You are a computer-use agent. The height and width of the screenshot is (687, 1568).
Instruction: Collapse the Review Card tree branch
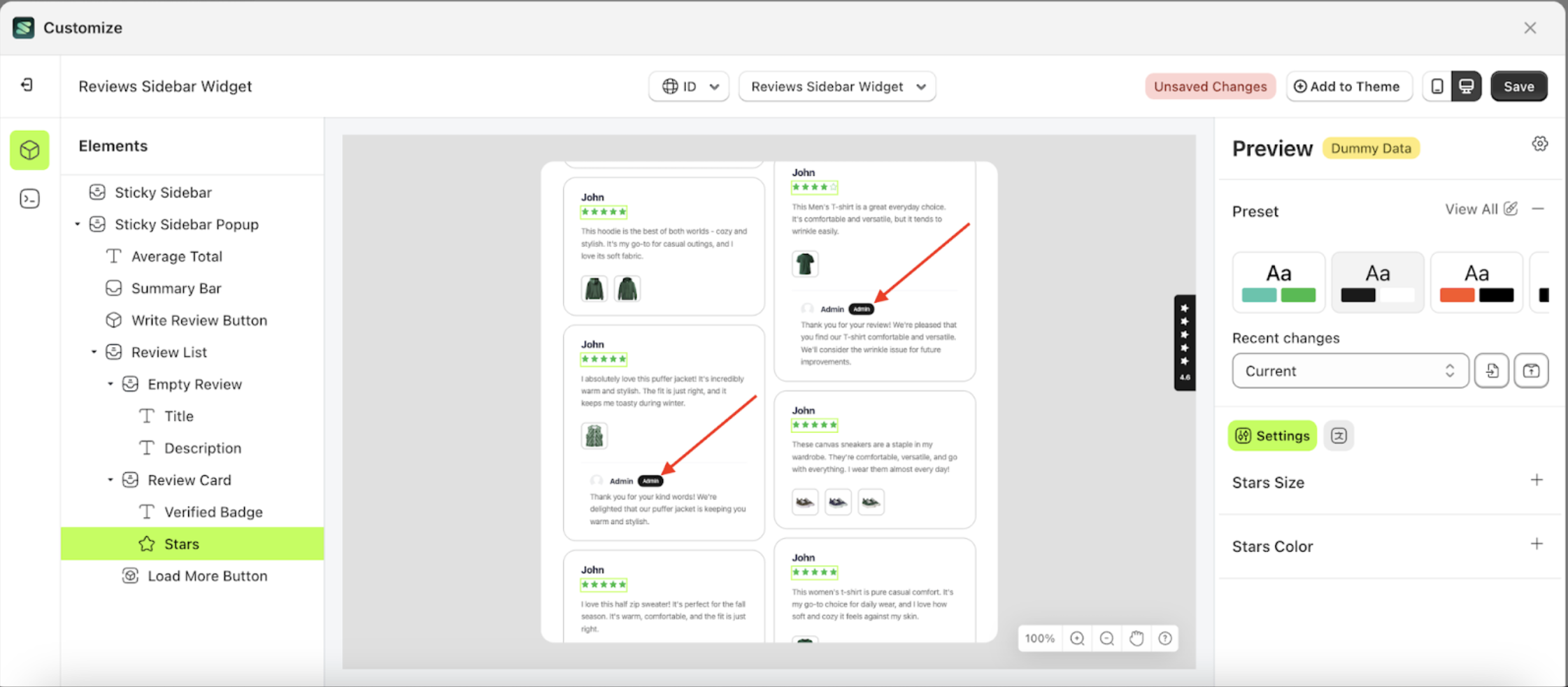pyautogui.click(x=110, y=480)
